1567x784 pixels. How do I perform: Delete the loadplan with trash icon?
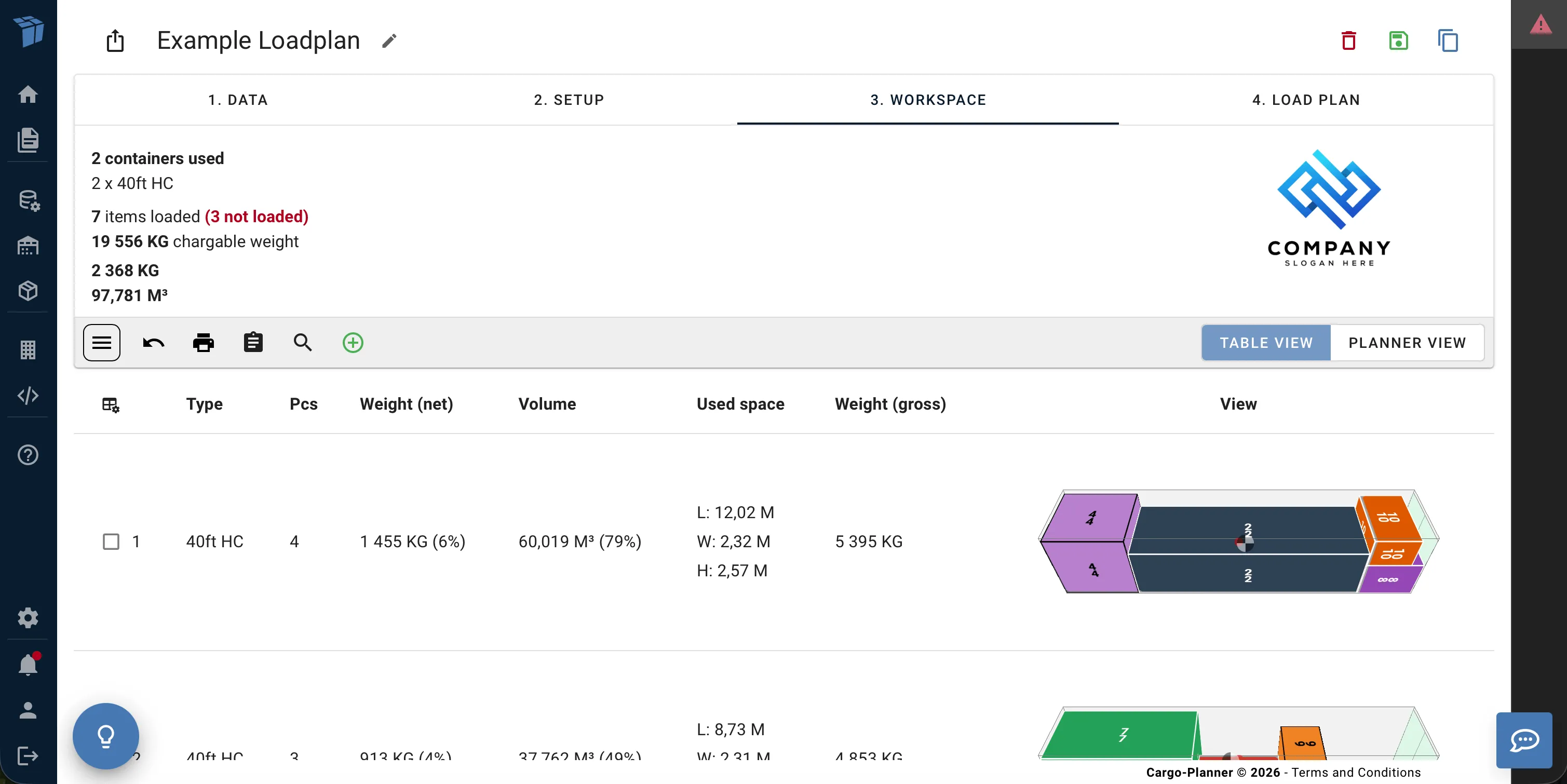point(1348,40)
